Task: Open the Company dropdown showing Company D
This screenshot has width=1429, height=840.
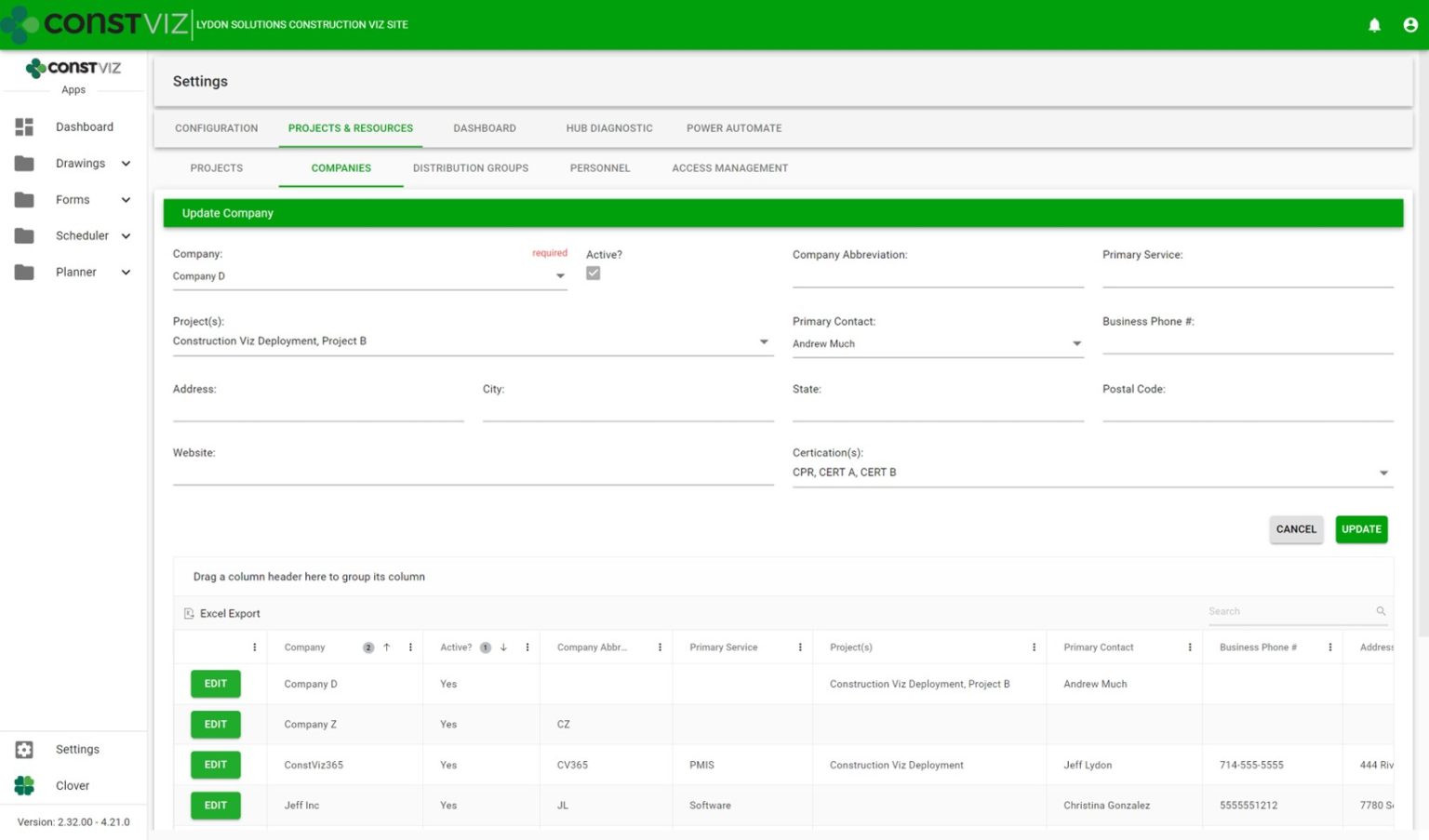Action: pyautogui.click(x=560, y=275)
